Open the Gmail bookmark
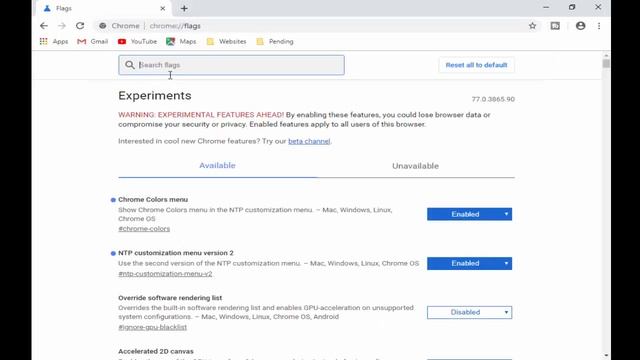 (93, 41)
